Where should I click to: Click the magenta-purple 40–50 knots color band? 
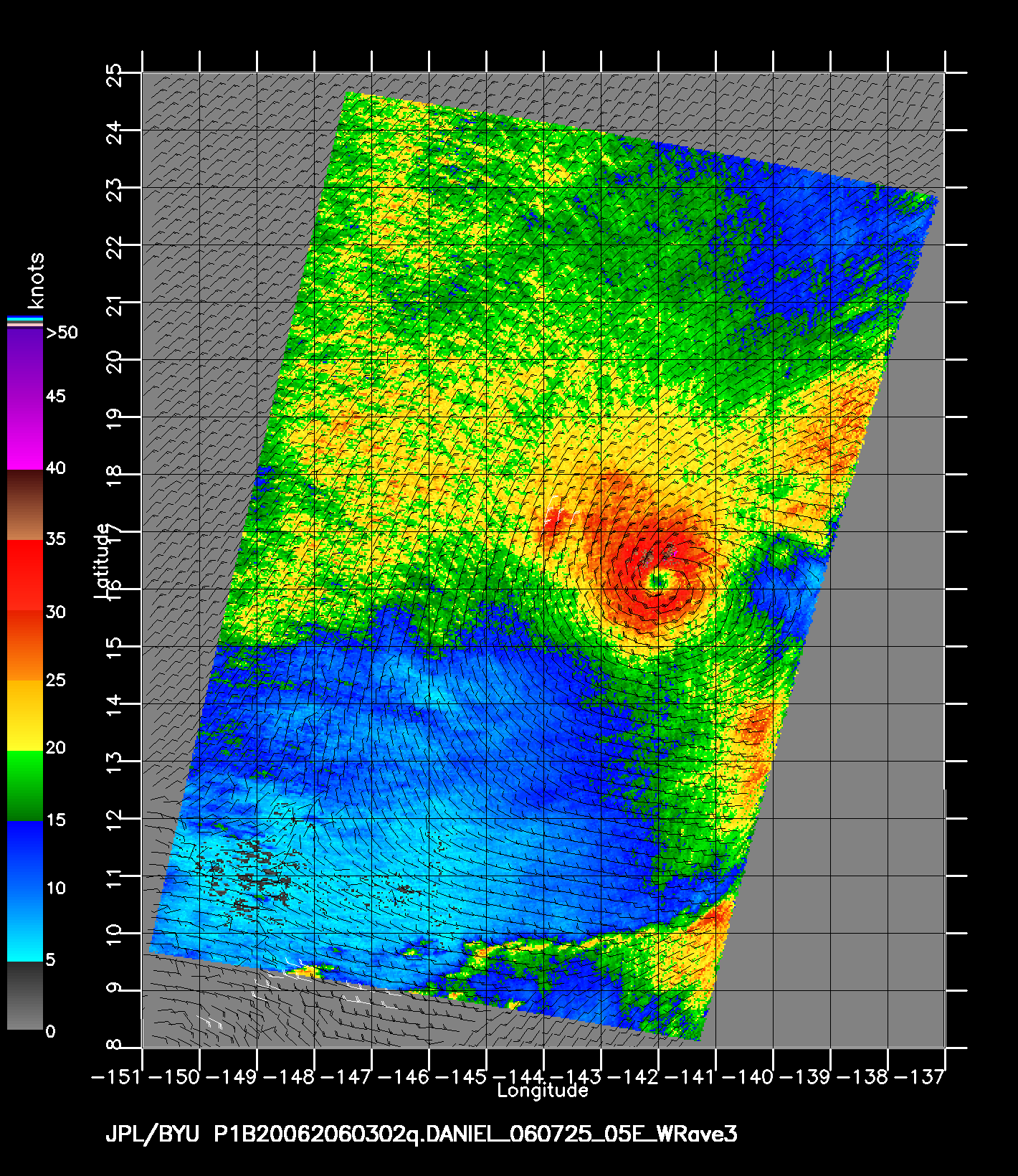click(x=25, y=399)
